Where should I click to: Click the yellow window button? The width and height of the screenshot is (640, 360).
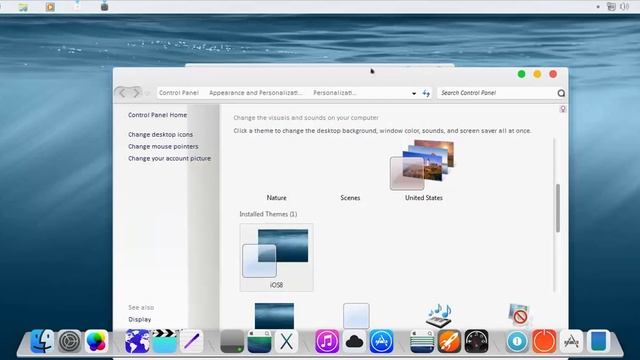coord(537,74)
